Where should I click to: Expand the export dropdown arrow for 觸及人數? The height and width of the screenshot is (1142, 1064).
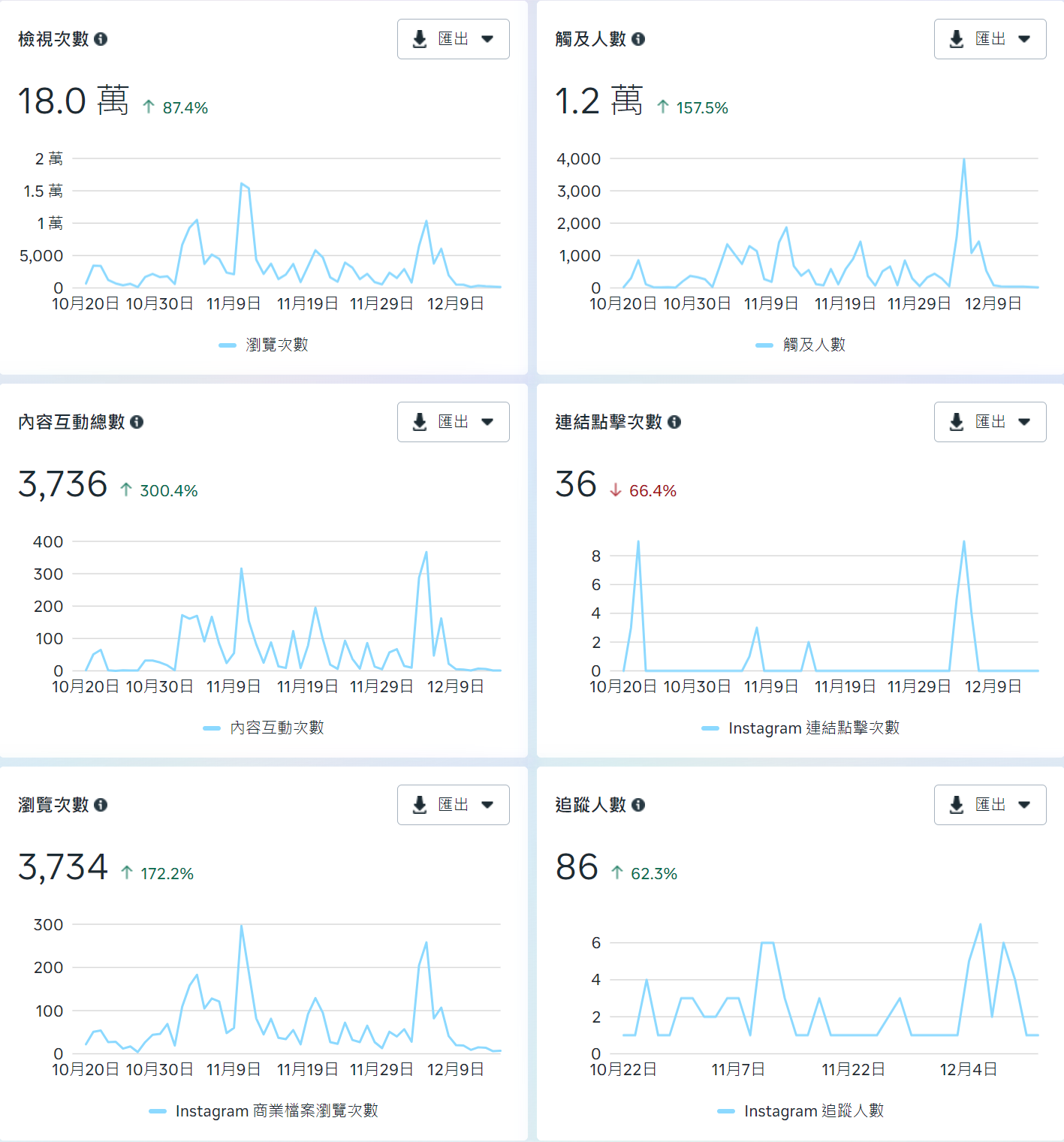tap(1024, 39)
